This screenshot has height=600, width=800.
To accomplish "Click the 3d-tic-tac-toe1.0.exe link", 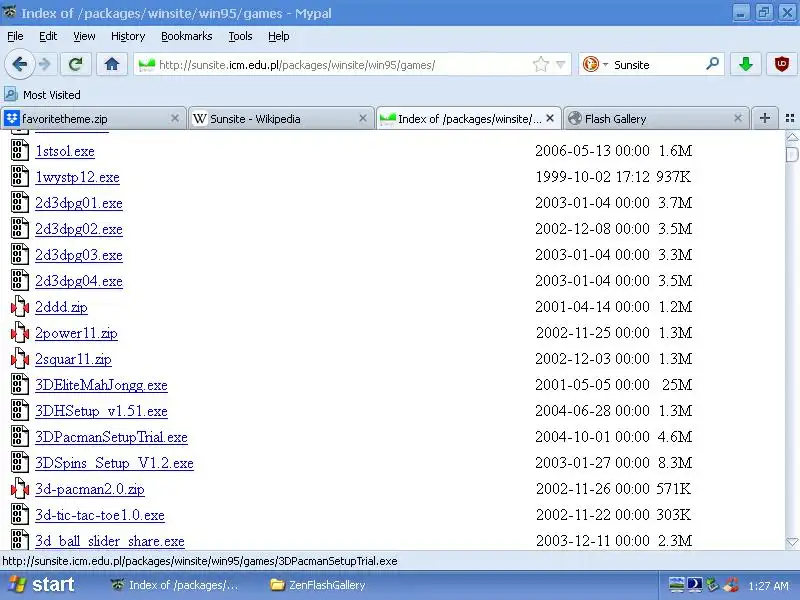I will click(100, 516).
